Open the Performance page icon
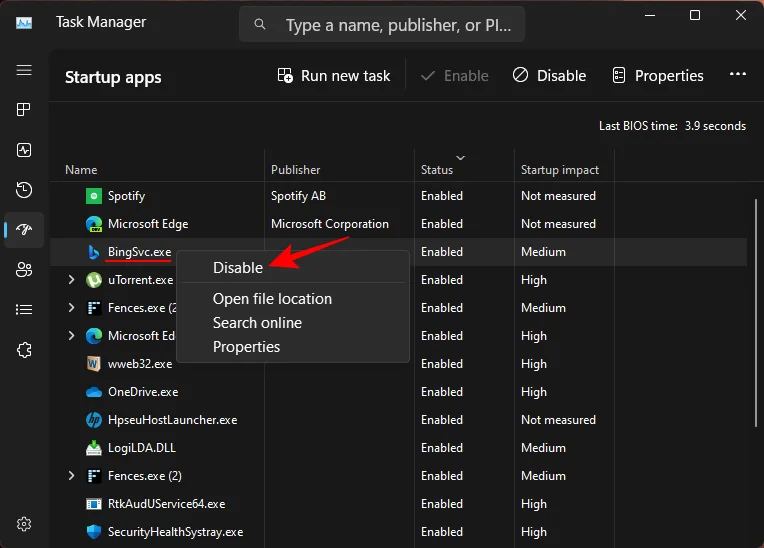764x548 pixels. tap(24, 150)
